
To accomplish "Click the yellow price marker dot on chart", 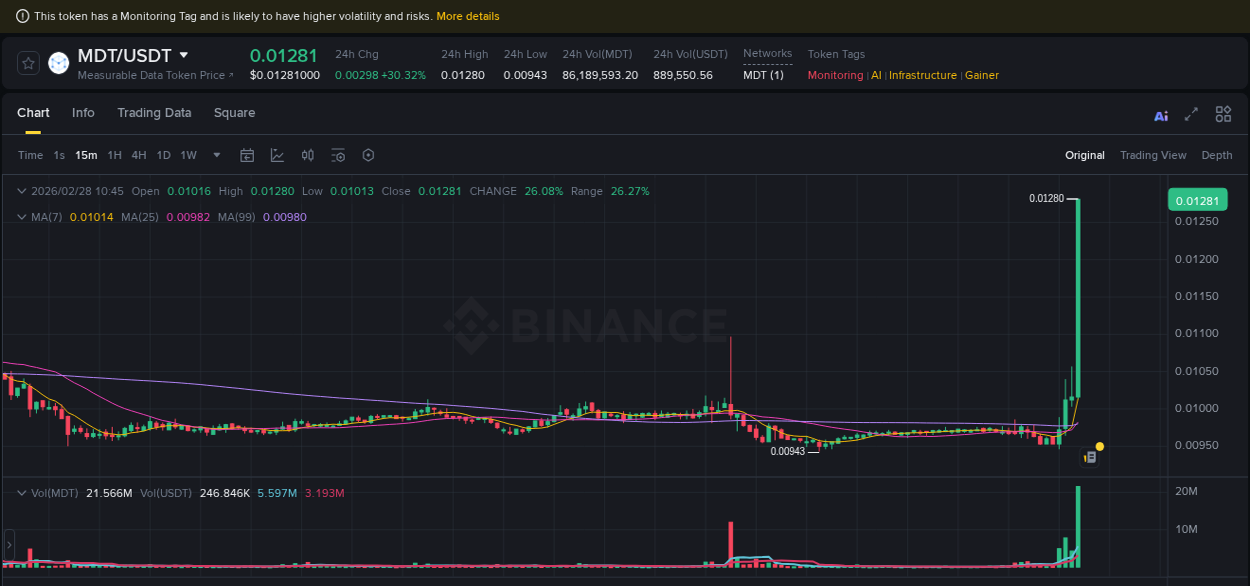I will (1099, 444).
